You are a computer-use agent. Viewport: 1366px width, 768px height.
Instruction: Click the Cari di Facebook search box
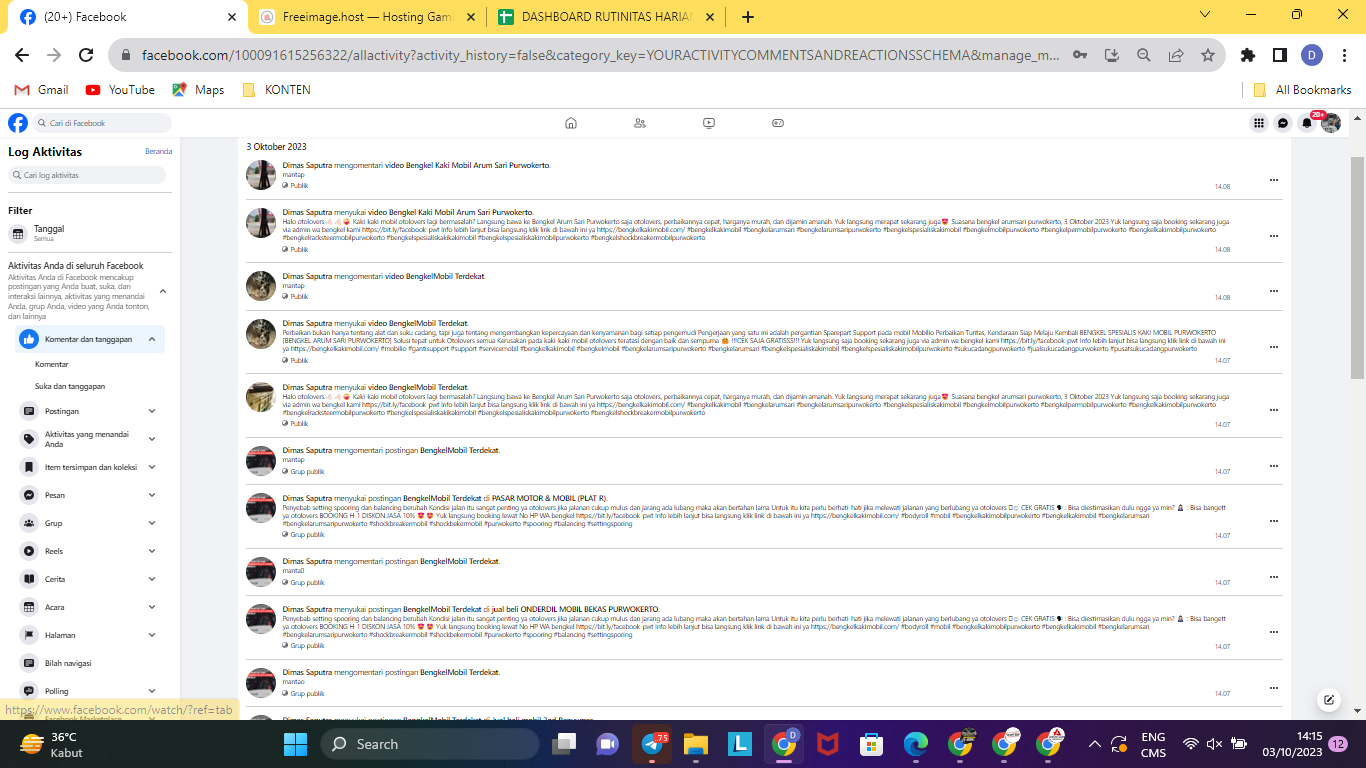pos(102,123)
